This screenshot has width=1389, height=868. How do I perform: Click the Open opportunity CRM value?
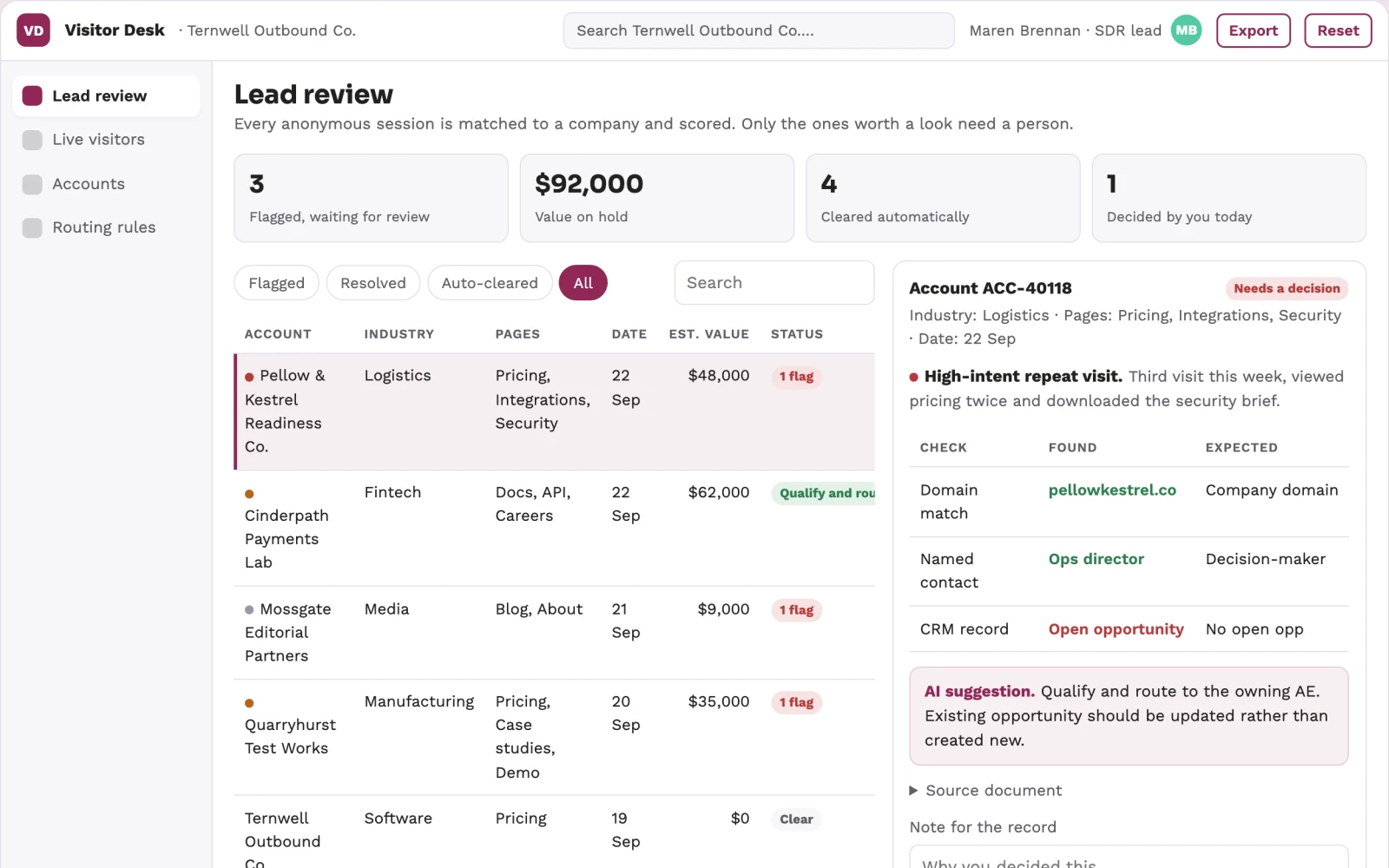click(x=1116, y=629)
